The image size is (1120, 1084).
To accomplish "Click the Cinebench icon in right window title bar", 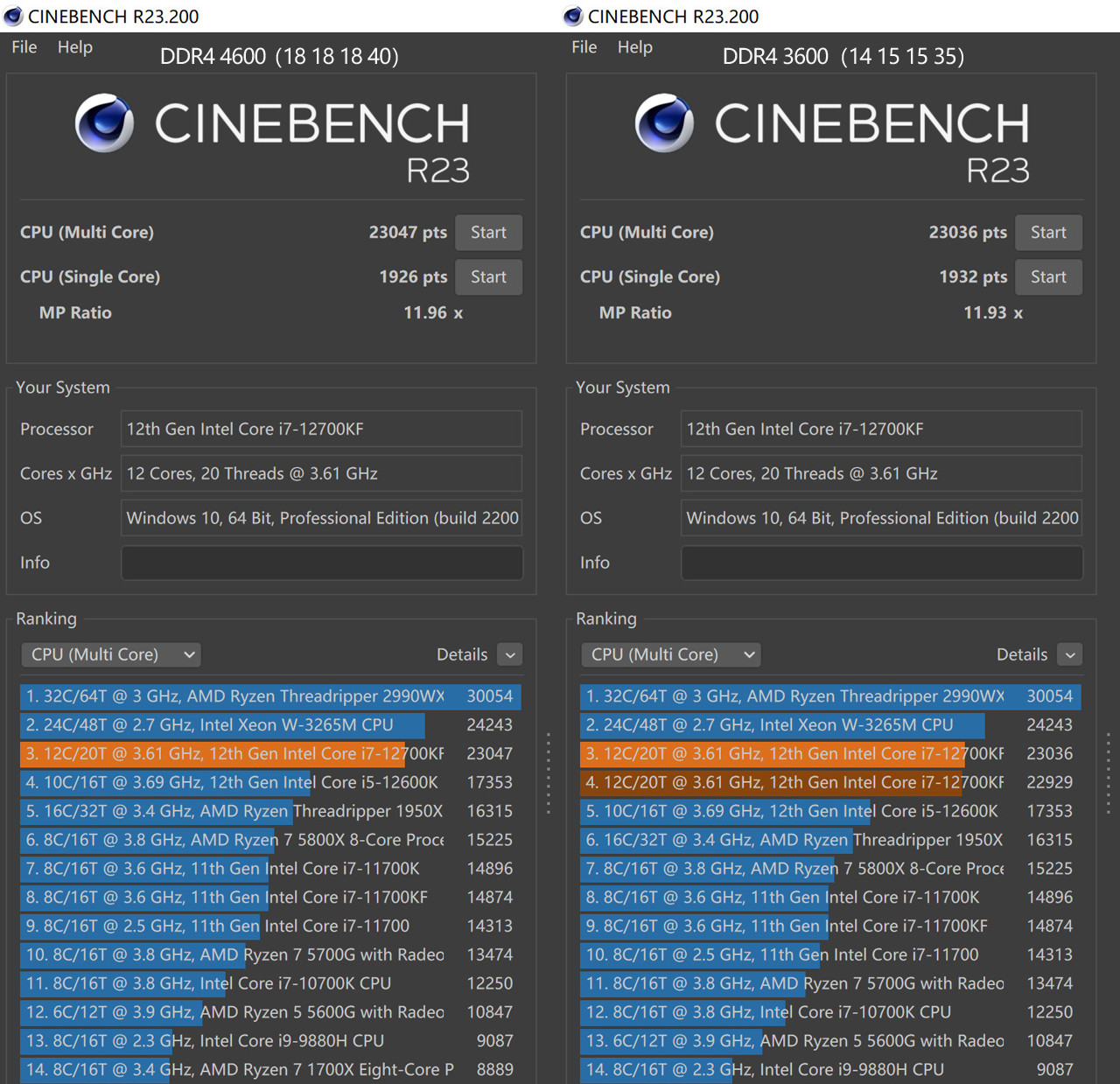I will pos(573,16).
